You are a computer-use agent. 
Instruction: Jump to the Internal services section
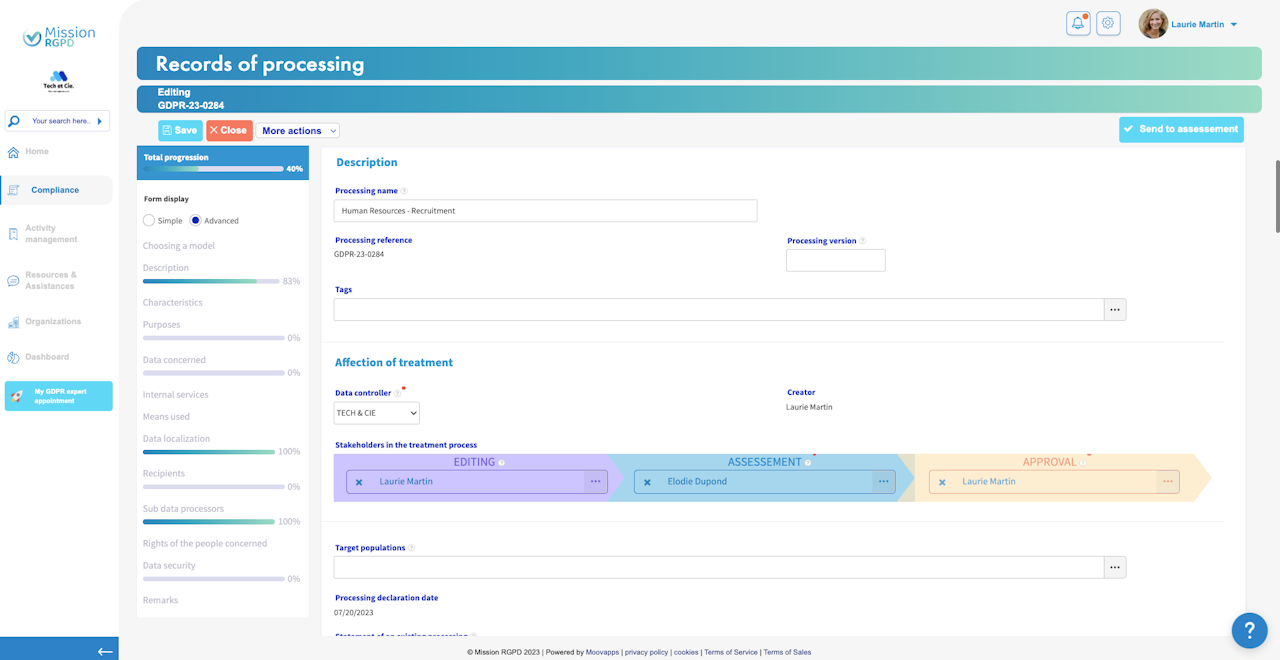pyautogui.click(x=176, y=395)
